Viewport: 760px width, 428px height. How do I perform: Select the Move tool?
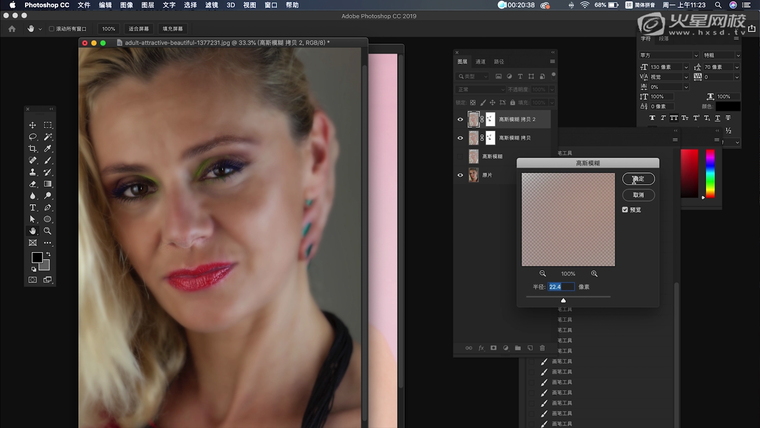pyautogui.click(x=32, y=125)
